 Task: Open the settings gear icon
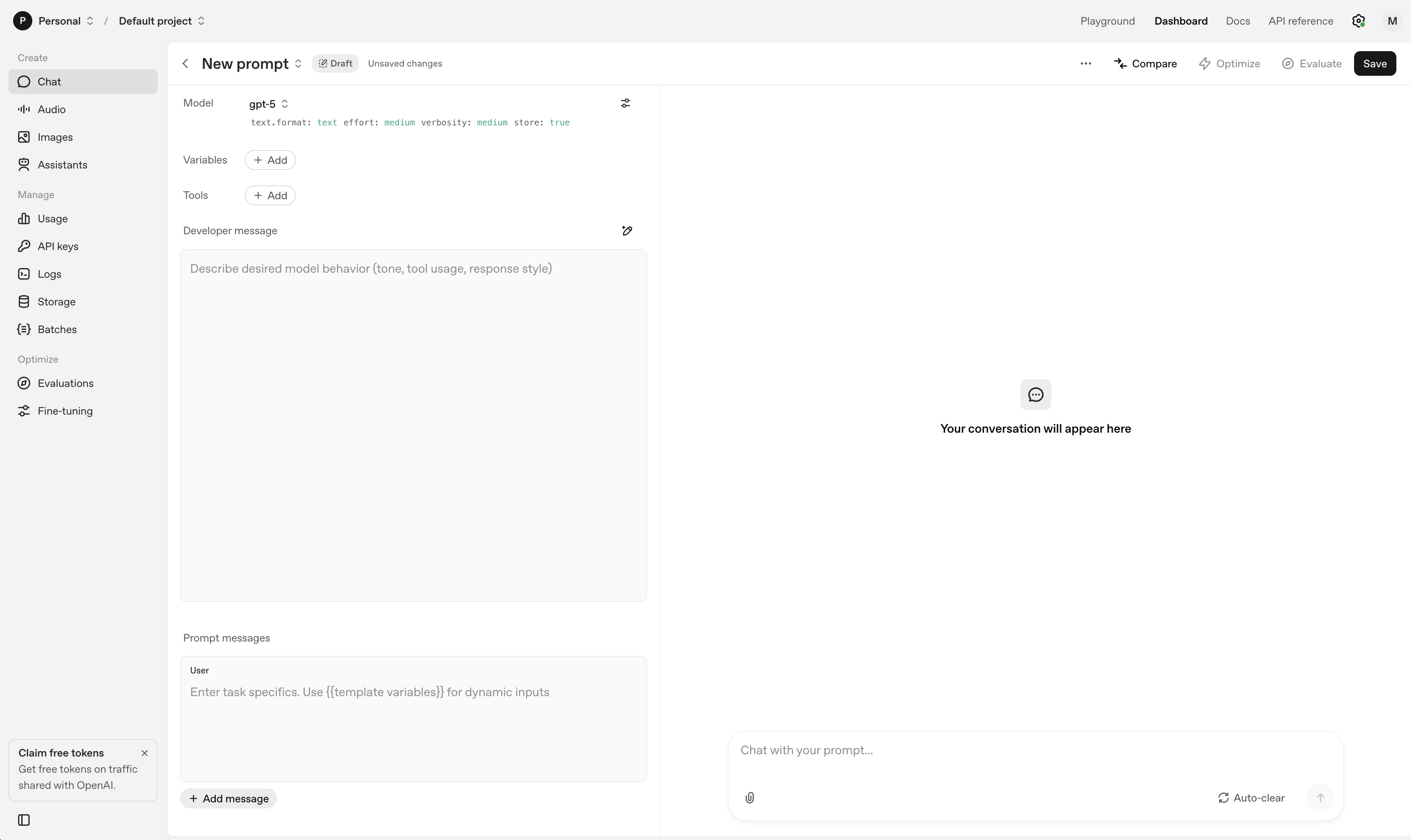[1358, 21]
